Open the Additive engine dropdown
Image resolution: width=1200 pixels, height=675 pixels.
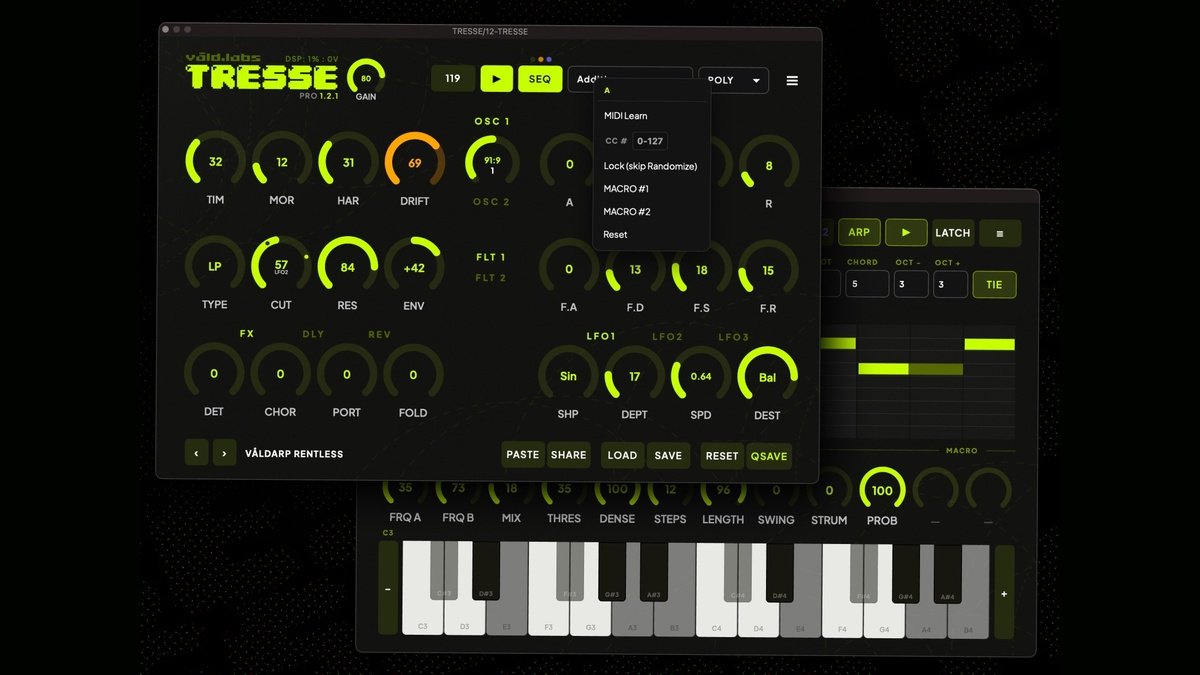(x=630, y=79)
